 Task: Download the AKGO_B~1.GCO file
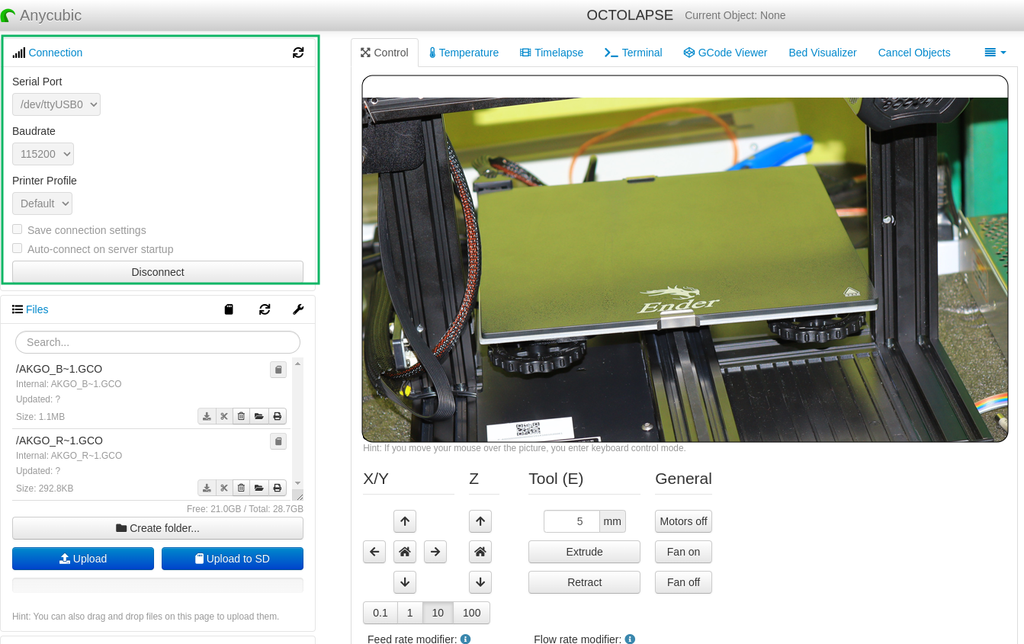click(x=207, y=415)
